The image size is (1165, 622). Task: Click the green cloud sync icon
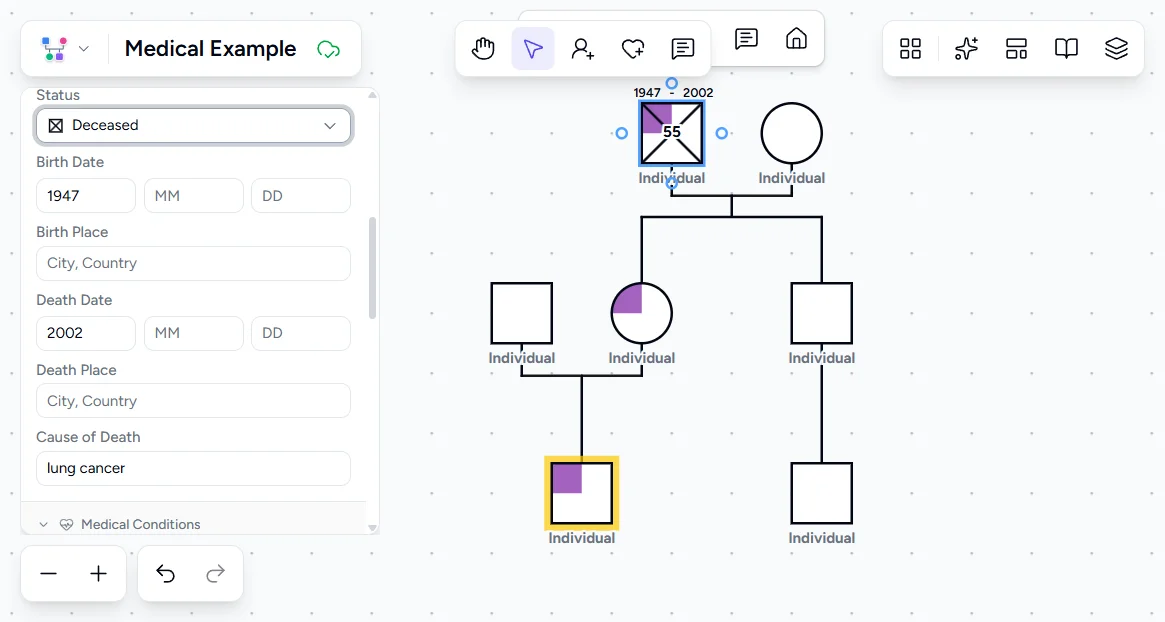tap(328, 49)
